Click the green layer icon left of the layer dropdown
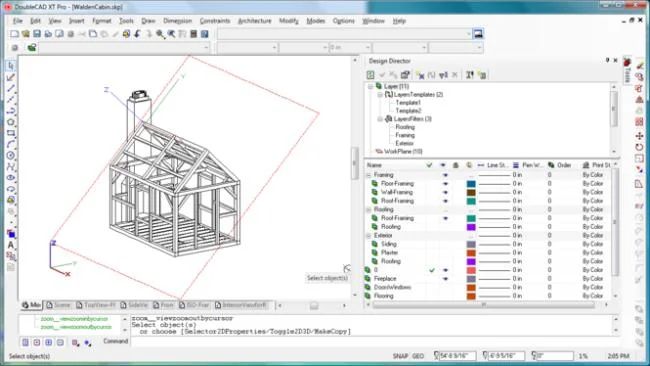This screenshot has height=366, width=650. 32,48
